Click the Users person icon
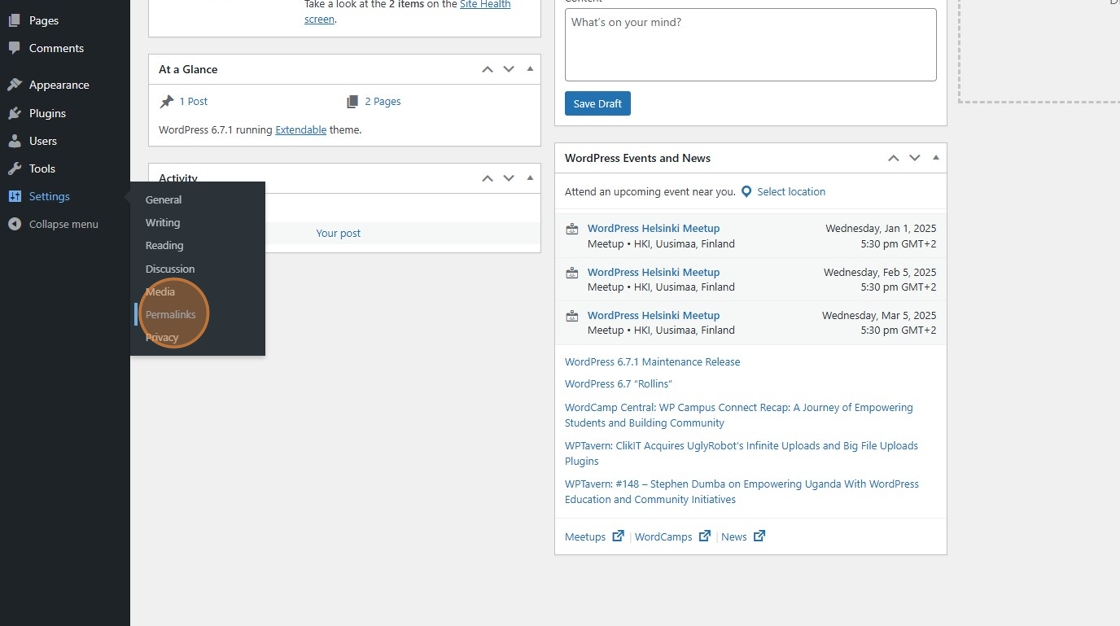1120x626 pixels. (x=14, y=141)
